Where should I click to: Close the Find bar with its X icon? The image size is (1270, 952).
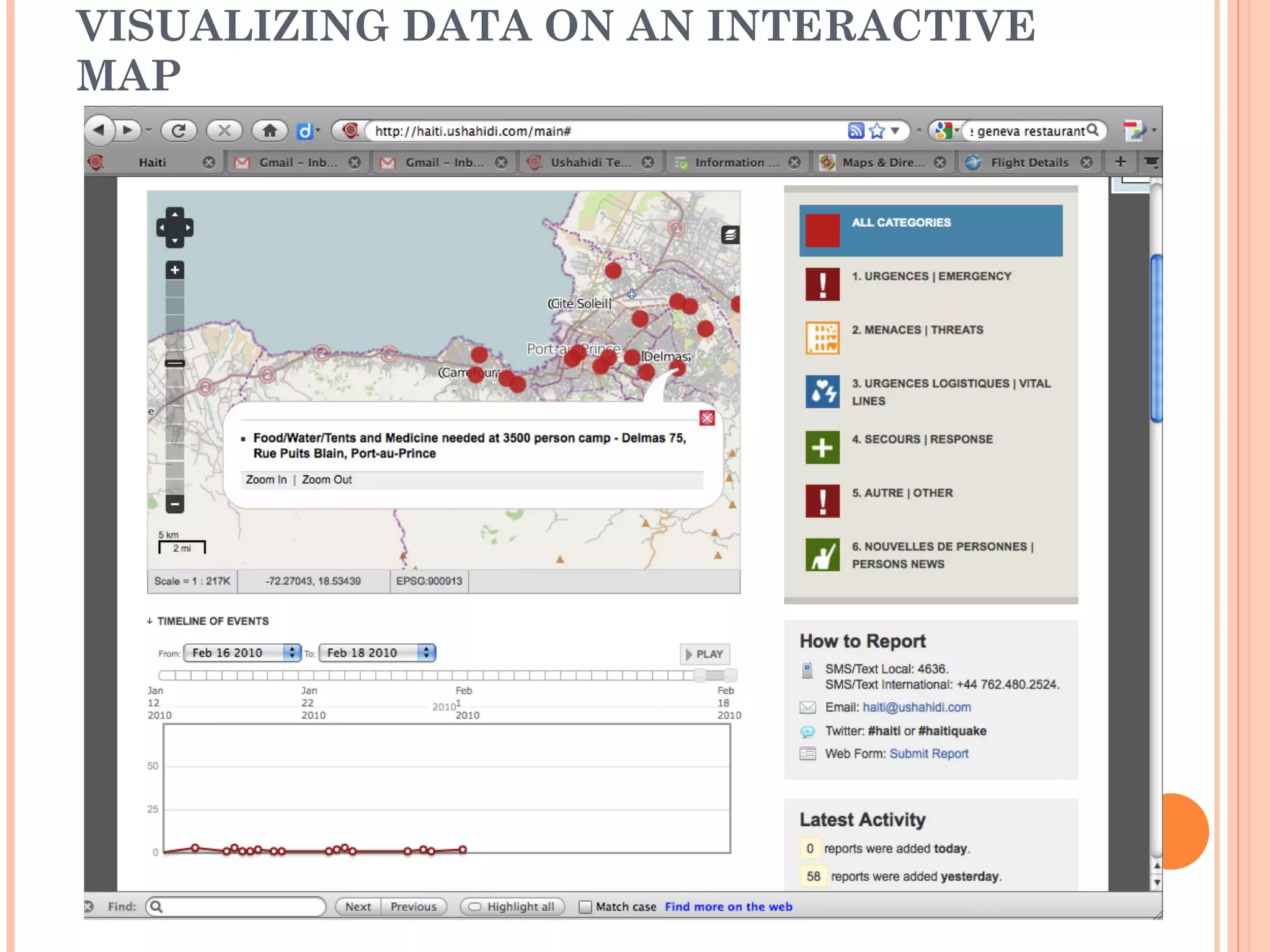click(88, 906)
